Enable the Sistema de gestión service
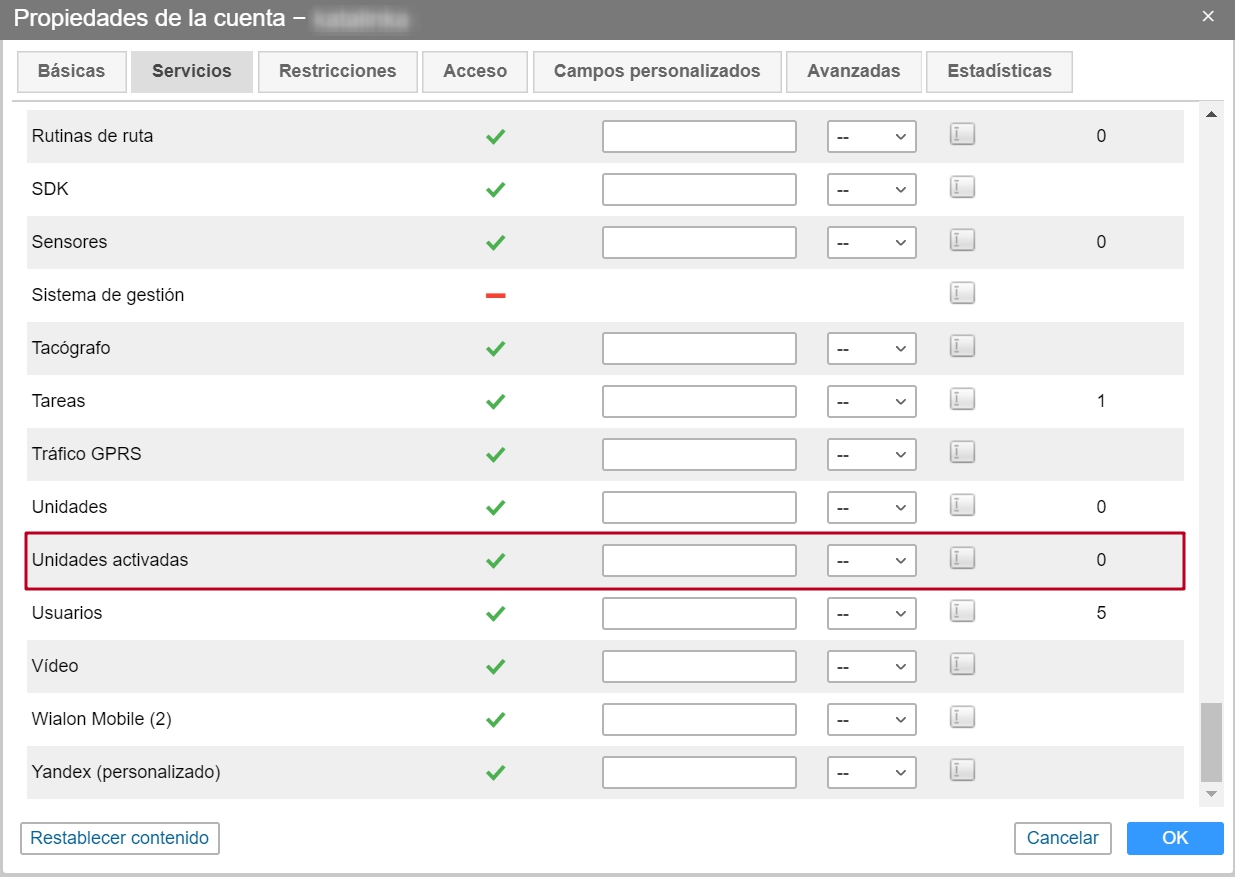The image size is (1235, 877). [495, 293]
